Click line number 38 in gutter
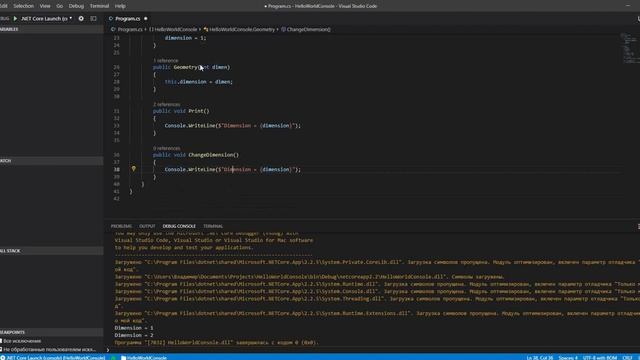The width and height of the screenshot is (640, 360). (117, 169)
